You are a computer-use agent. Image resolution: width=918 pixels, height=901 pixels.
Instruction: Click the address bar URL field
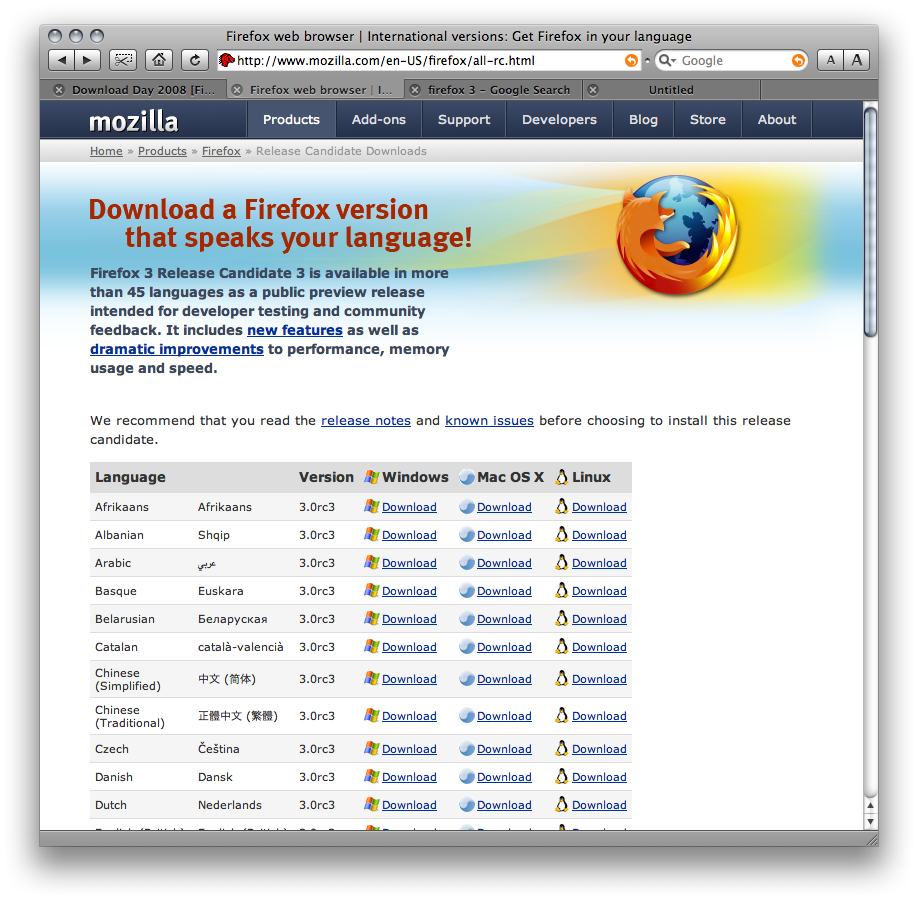pyautogui.click(x=429, y=60)
